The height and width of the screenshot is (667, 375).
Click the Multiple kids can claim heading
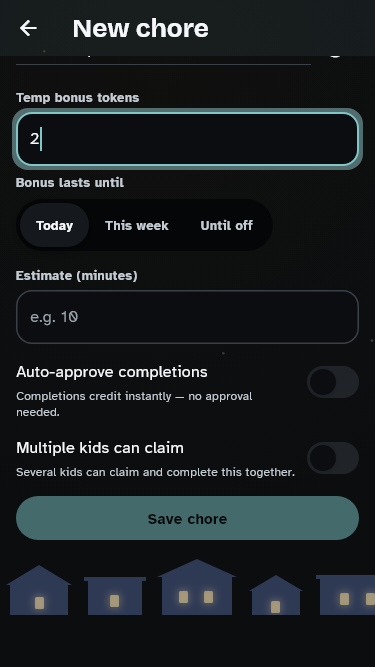pyautogui.click(x=100, y=448)
